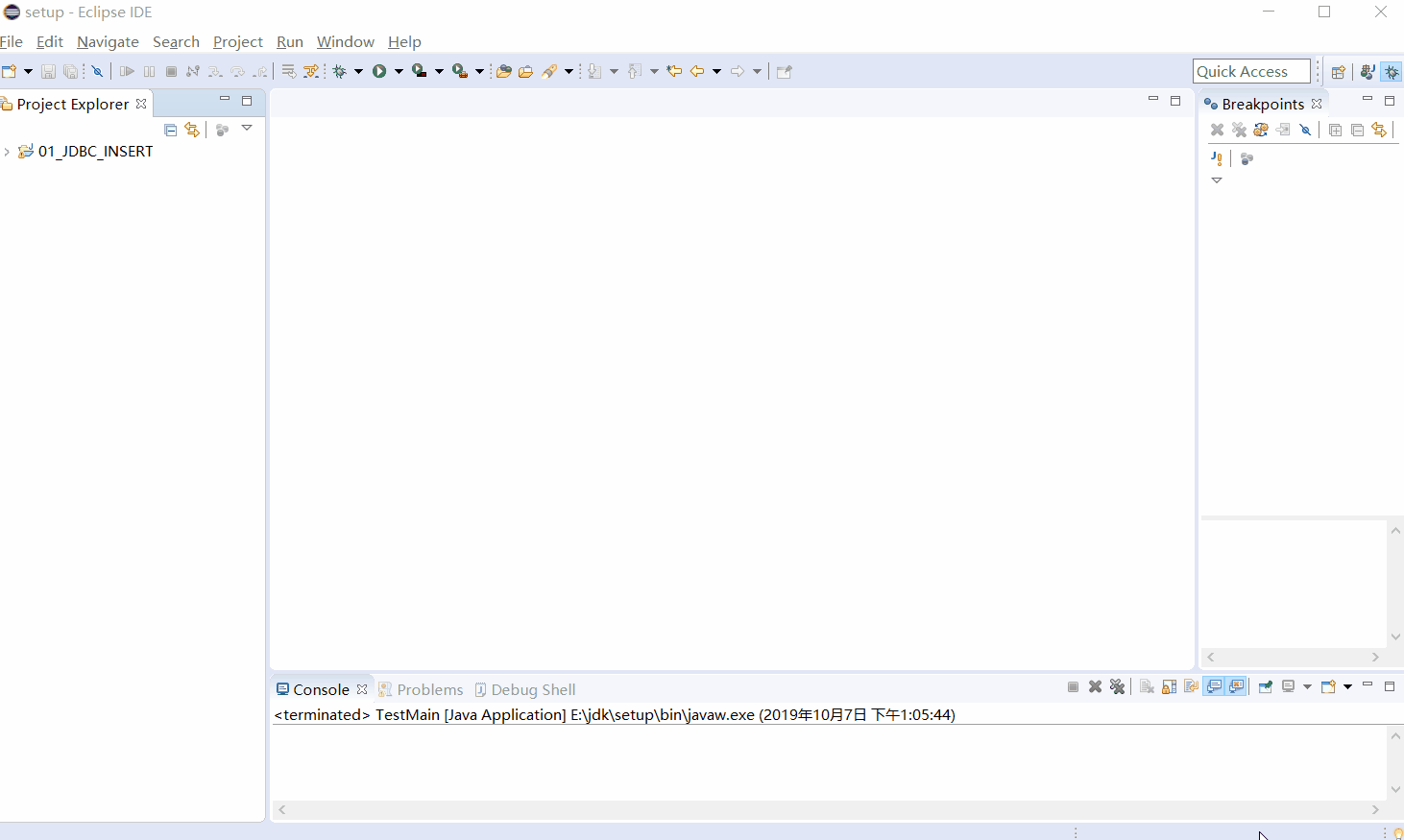
Task: Switch to the Debug perspective
Action: (1392, 71)
